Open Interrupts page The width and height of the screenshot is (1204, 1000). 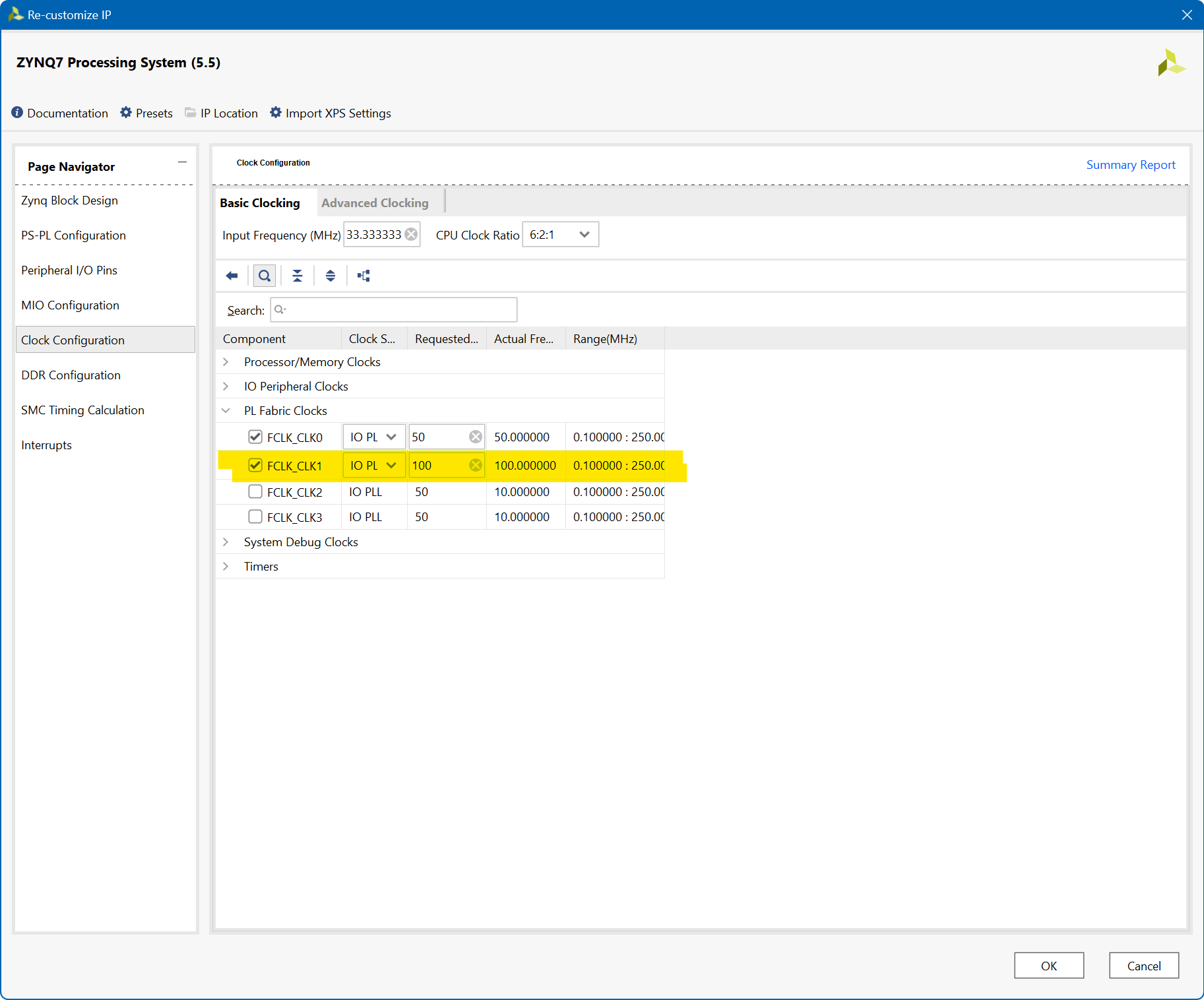[46, 445]
